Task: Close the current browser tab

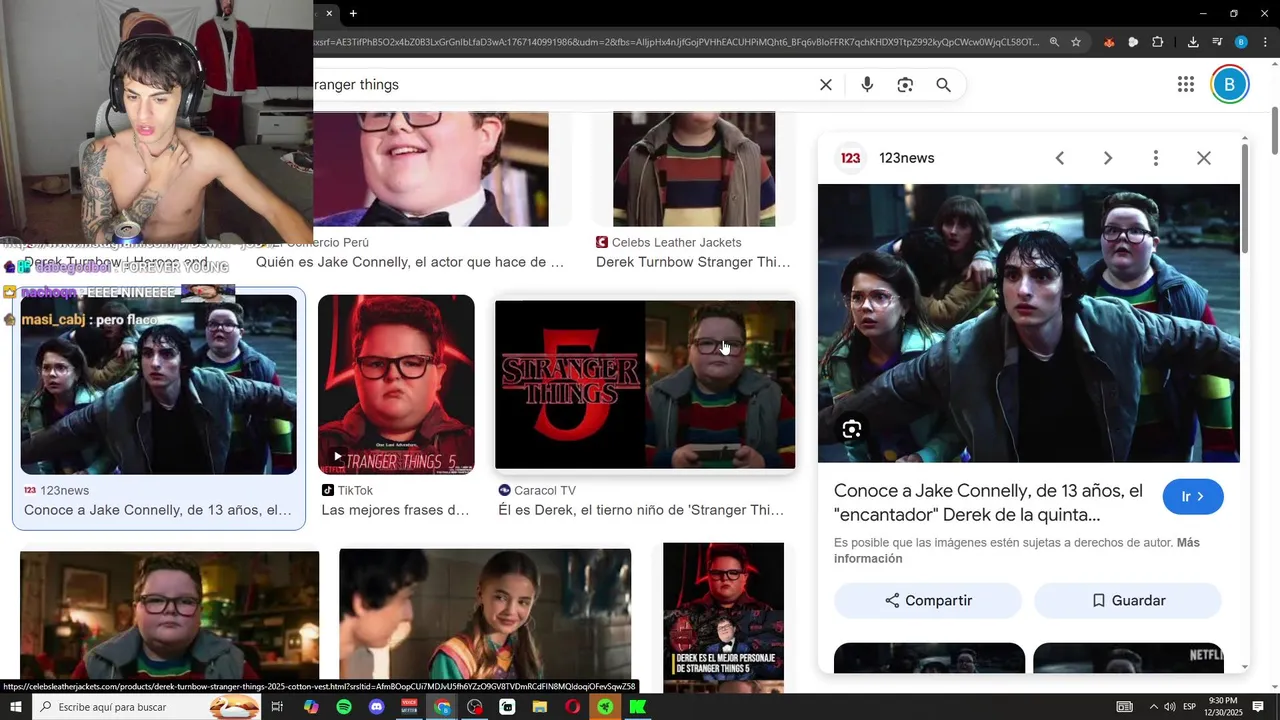Action: pyautogui.click(x=329, y=13)
